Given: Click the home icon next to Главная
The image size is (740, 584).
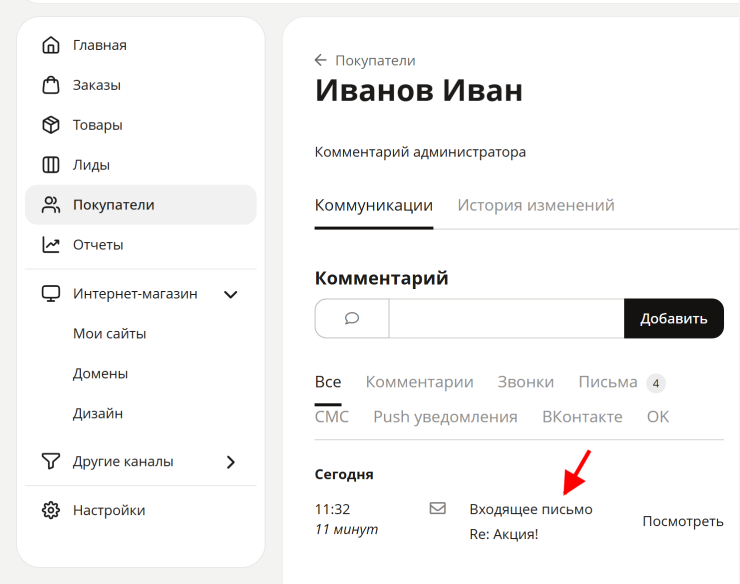Looking at the screenshot, I should click(51, 45).
